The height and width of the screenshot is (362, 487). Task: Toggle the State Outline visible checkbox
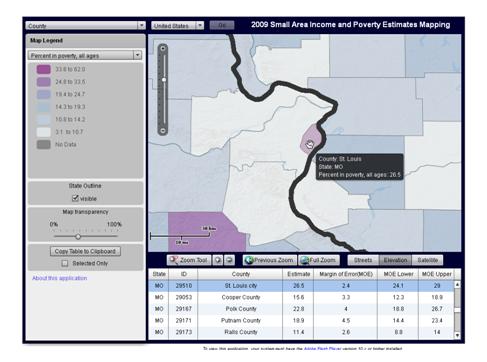click(75, 198)
